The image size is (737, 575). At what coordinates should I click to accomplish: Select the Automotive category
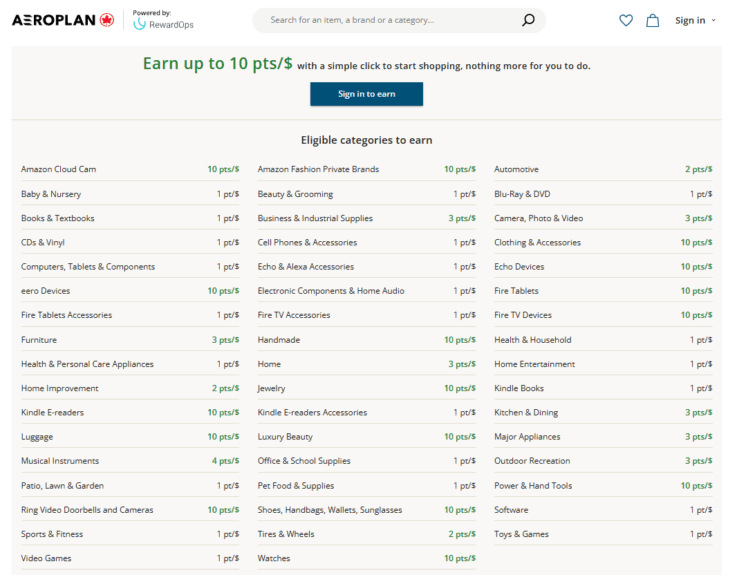(x=516, y=169)
